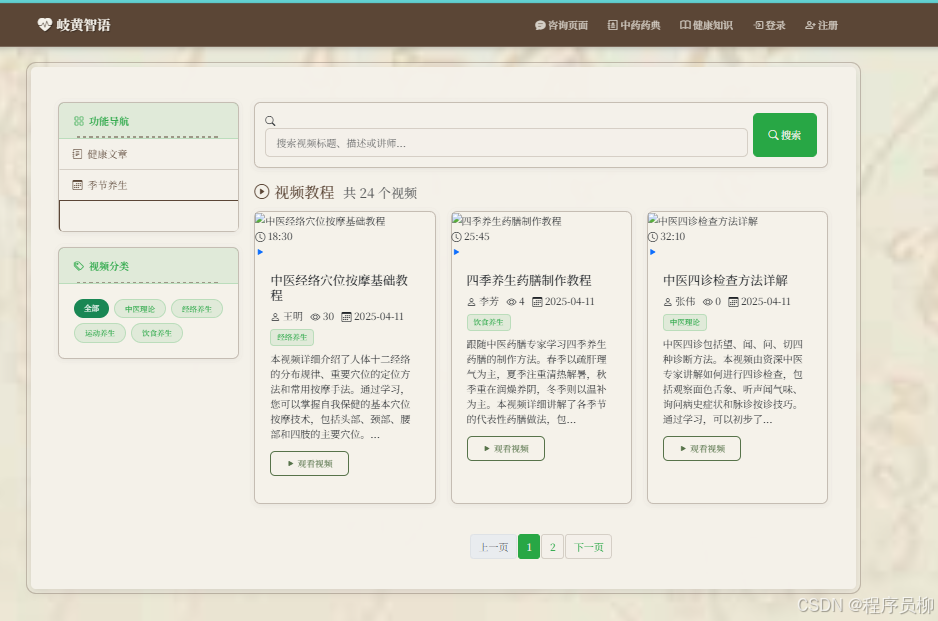Select the 注册 menu item
The height and width of the screenshot is (621, 938).
click(x=822, y=25)
